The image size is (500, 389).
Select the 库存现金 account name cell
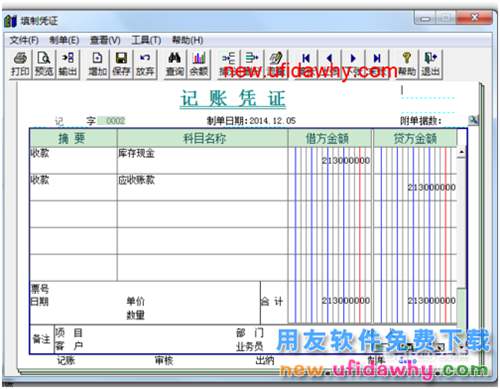point(203,160)
